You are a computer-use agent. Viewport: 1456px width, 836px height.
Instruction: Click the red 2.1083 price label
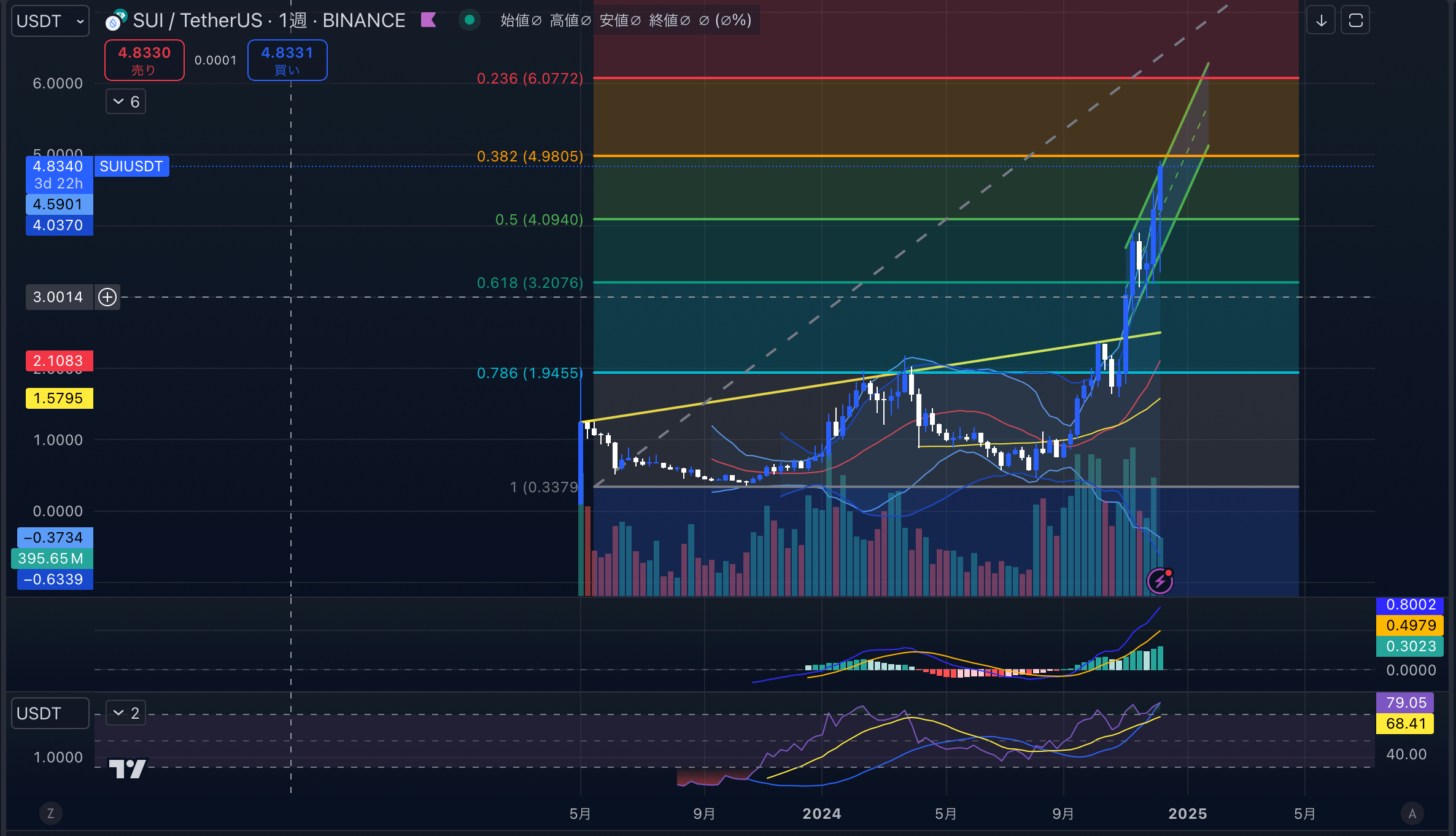point(58,361)
